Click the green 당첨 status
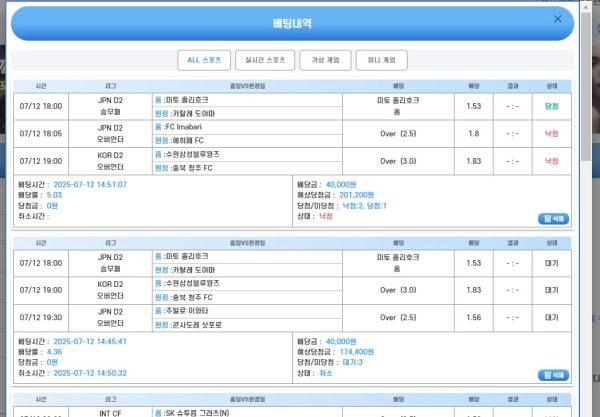This screenshot has height=417, width=600. coord(551,106)
